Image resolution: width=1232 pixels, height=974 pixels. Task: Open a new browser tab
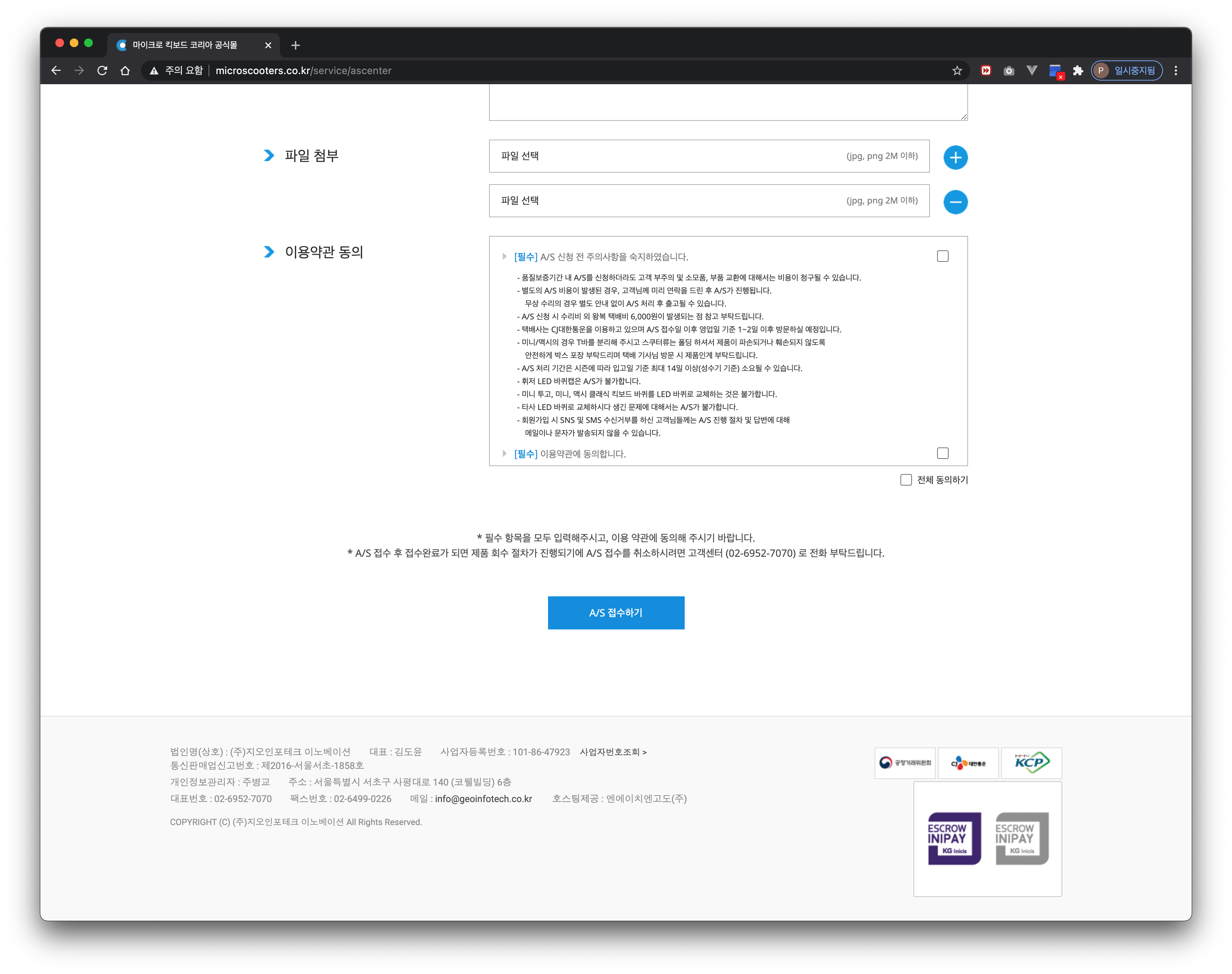[295, 45]
